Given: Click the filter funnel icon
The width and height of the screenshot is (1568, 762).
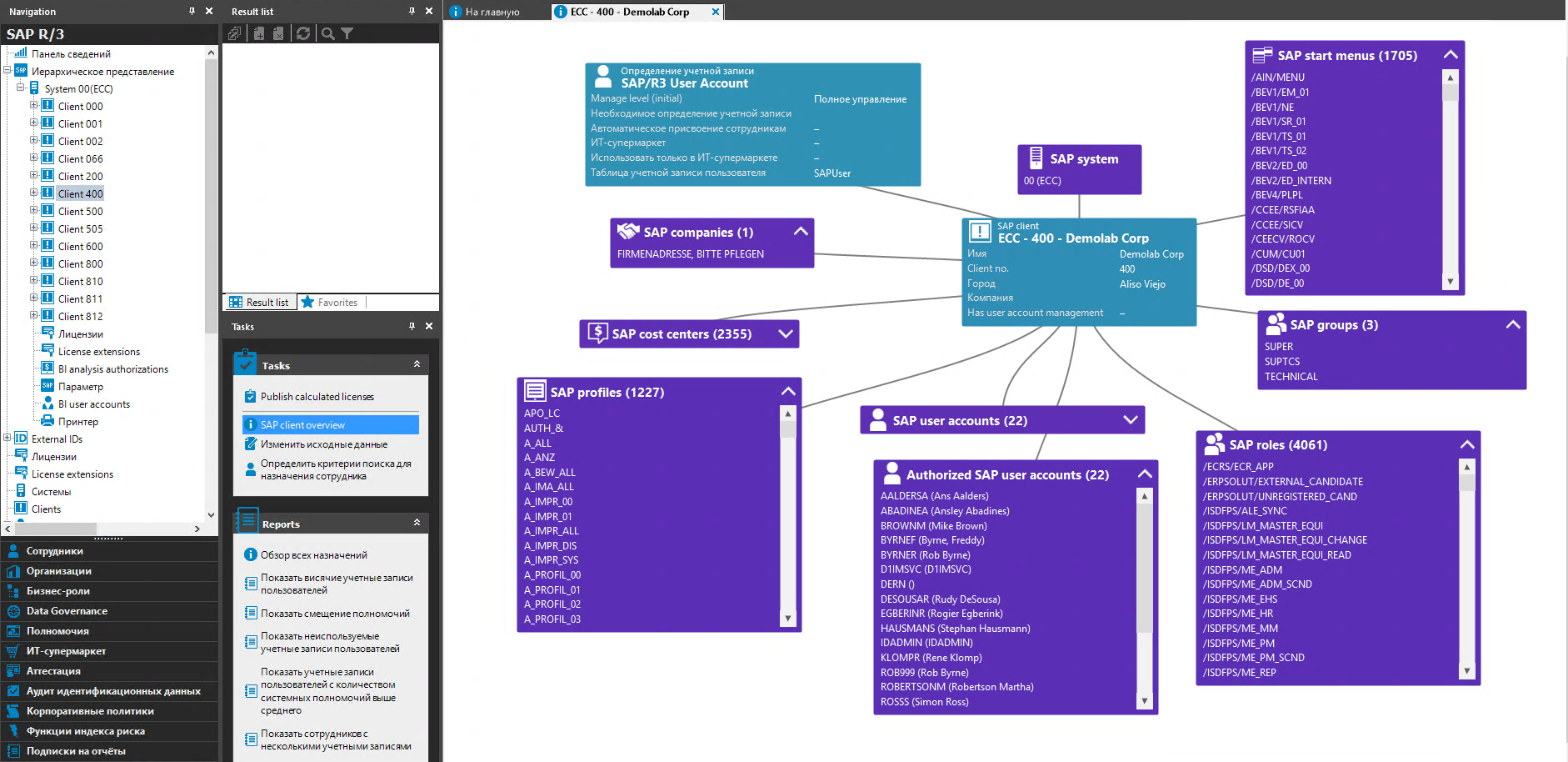Looking at the screenshot, I should coord(347,33).
